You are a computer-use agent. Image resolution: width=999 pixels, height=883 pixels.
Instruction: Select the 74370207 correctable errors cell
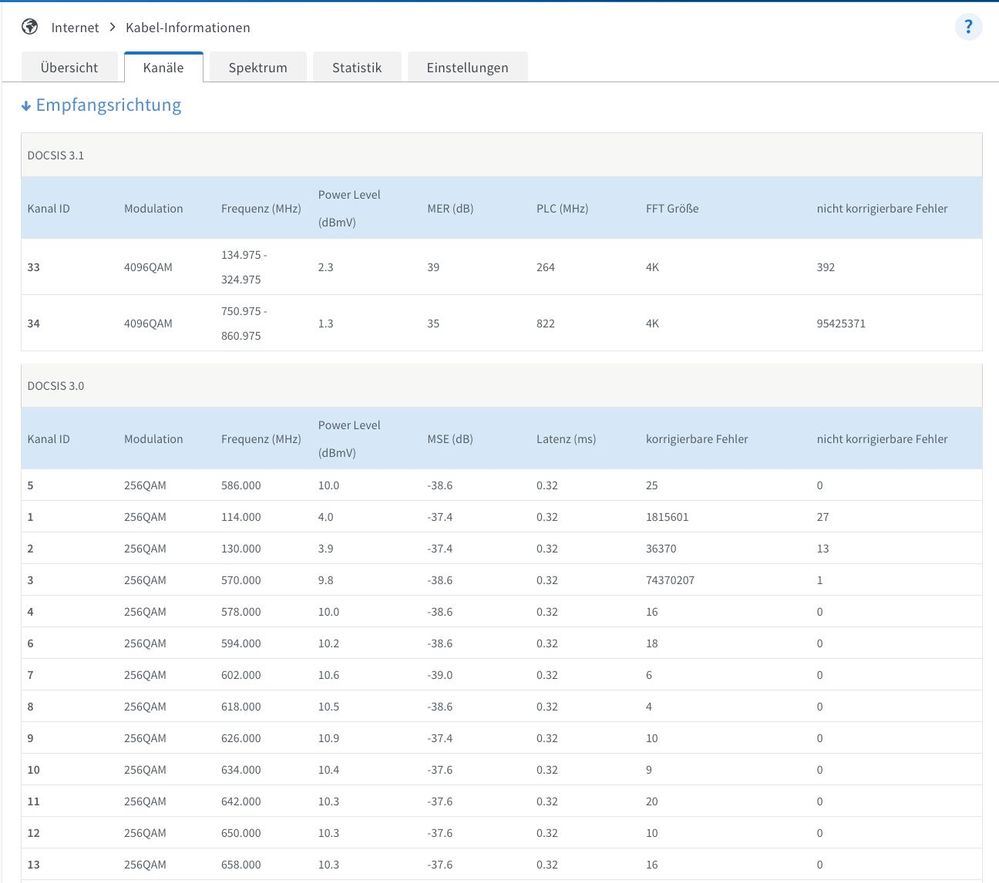pyautogui.click(x=670, y=580)
